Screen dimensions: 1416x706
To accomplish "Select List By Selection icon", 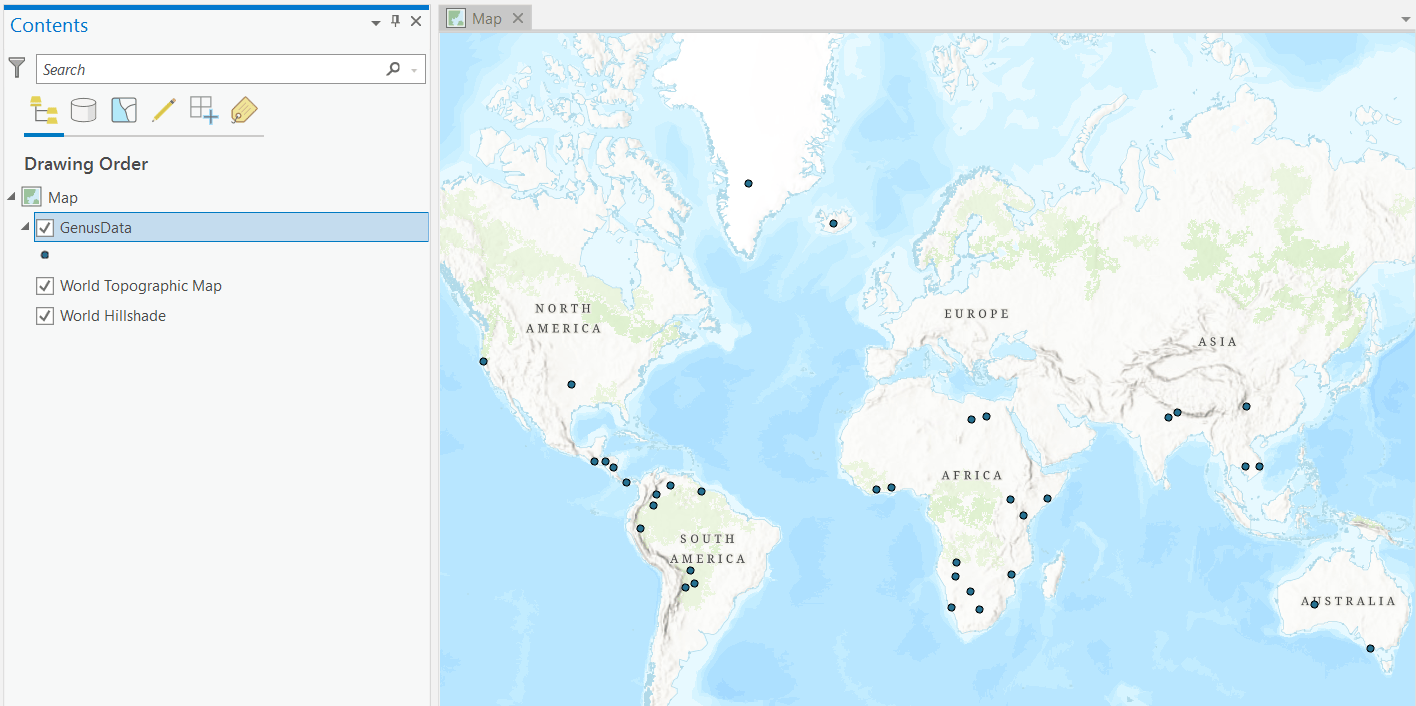I will [x=124, y=110].
